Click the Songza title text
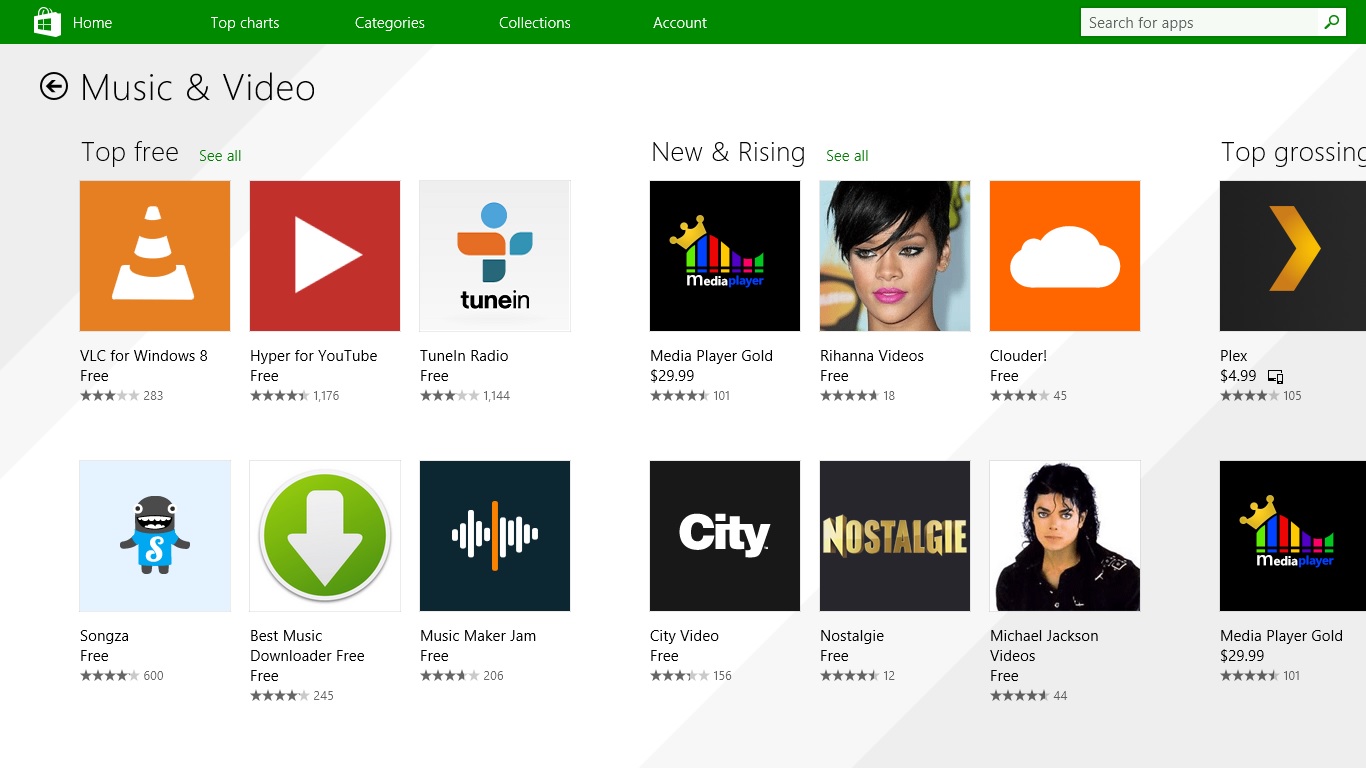1366x768 pixels. tap(104, 636)
